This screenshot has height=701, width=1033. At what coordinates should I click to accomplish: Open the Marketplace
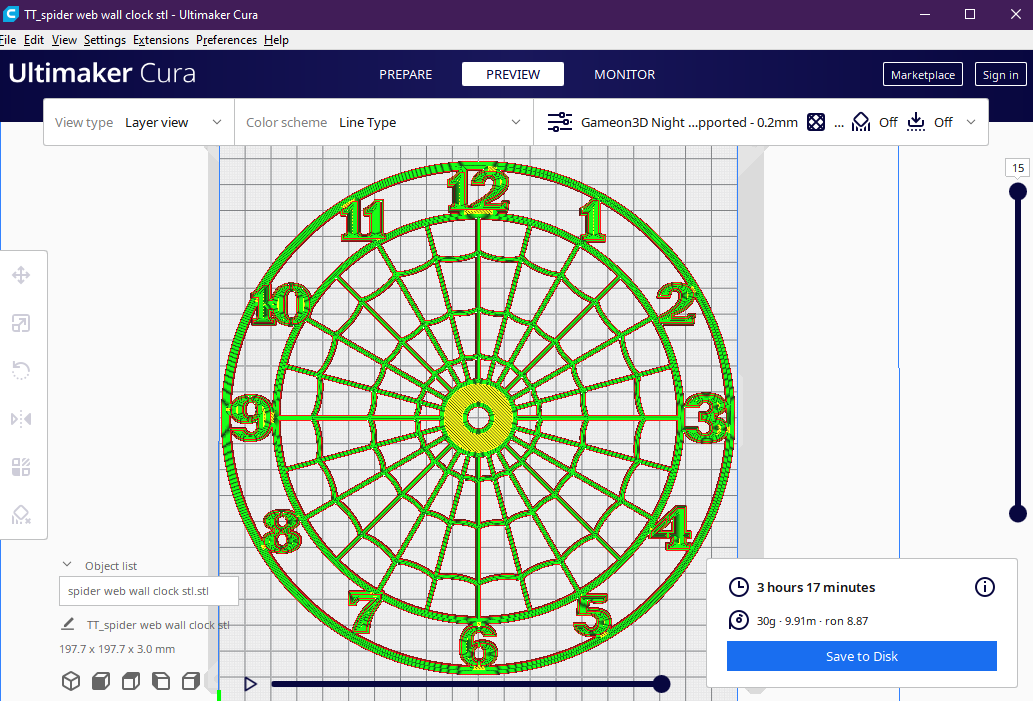click(x=923, y=74)
